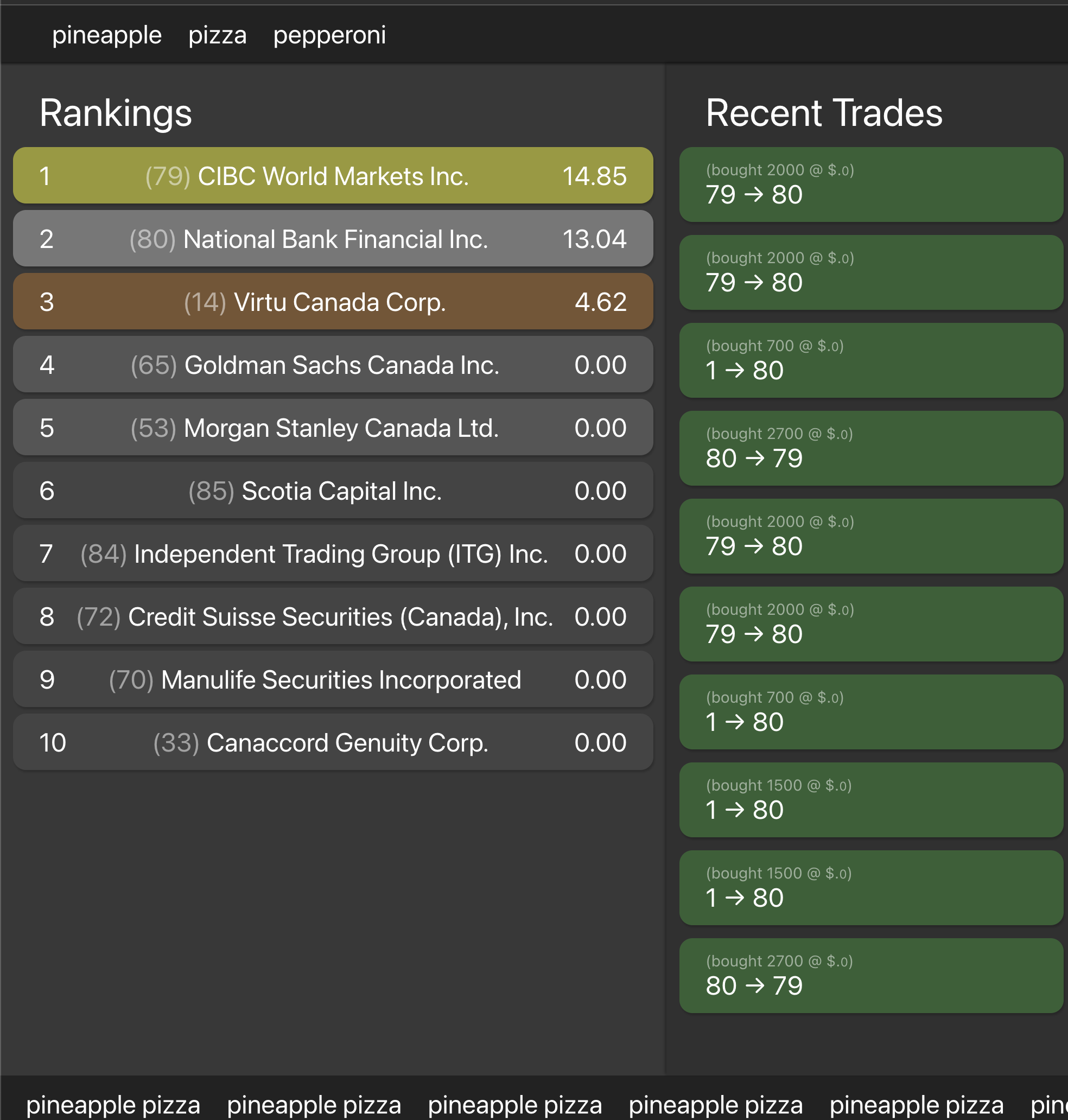The width and height of the screenshot is (1068, 1120).
Task: Select the Manulife Securities Incorporated row
Action: (x=333, y=679)
